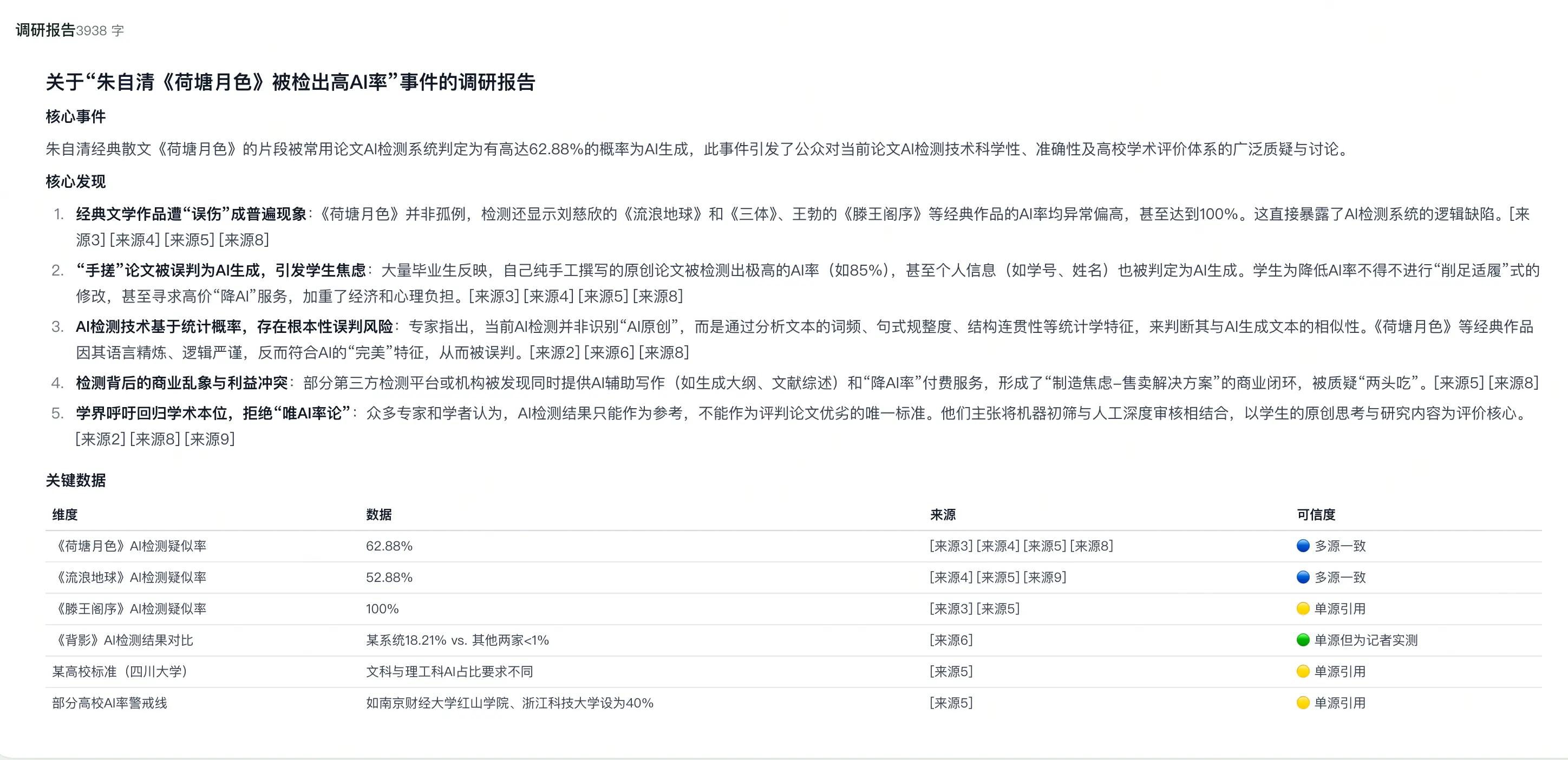Image resolution: width=1568 pixels, height=760 pixels.
Task: Open [来源9] citation in finding 5 on 学术本位
Action: point(210,438)
